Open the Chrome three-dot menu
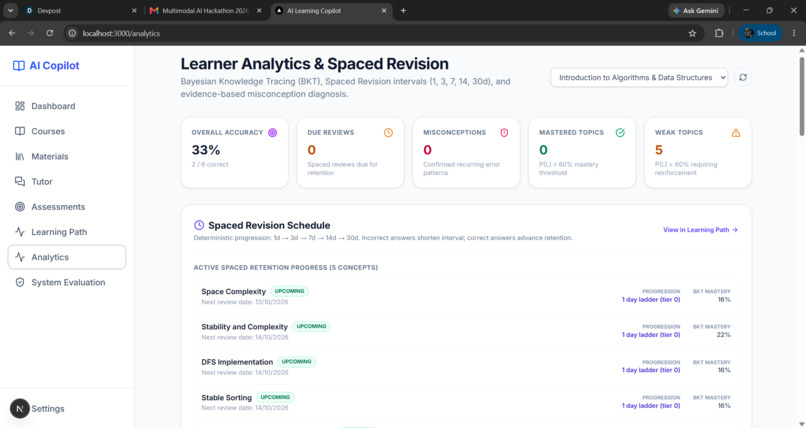 pos(794,33)
